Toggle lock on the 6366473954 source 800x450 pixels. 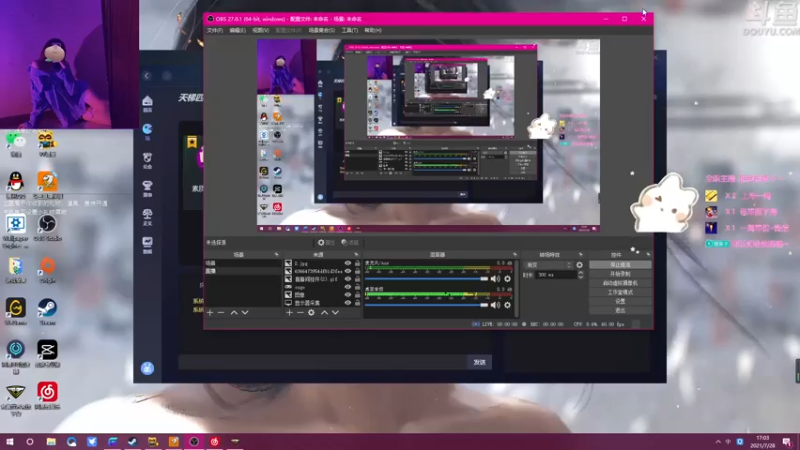357,271
